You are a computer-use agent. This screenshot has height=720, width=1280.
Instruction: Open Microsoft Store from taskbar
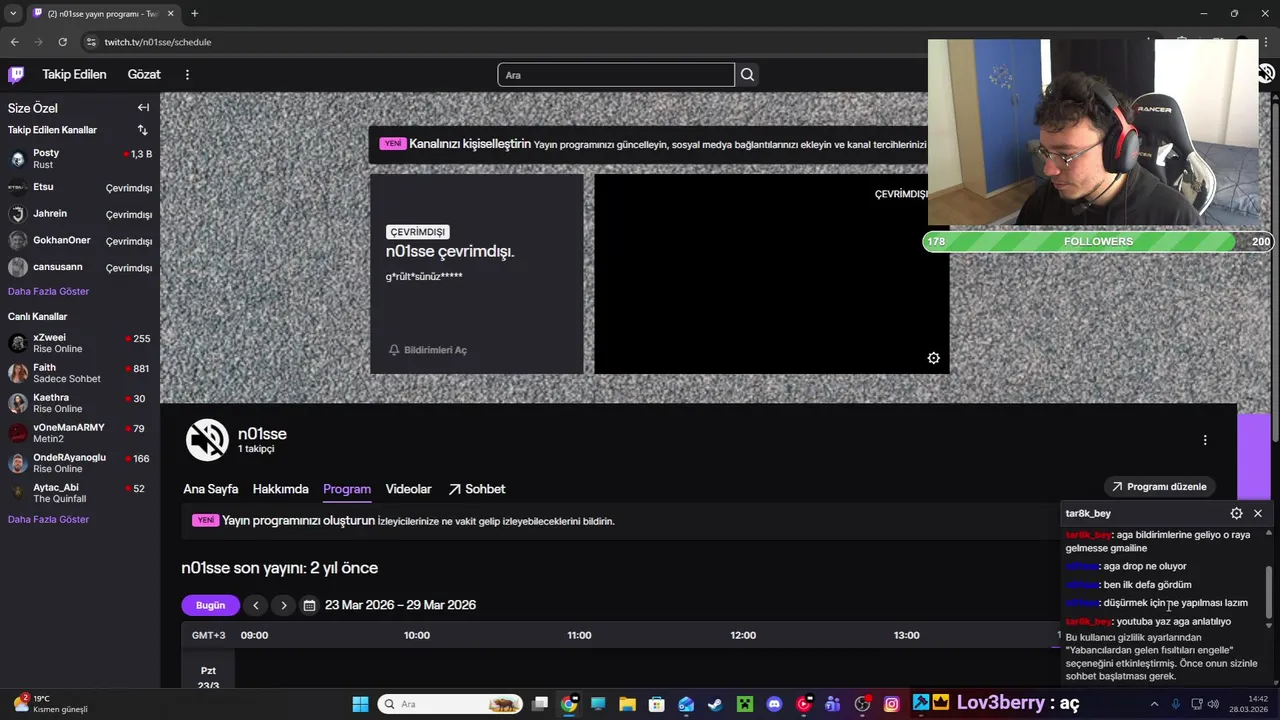click(656, 704)
